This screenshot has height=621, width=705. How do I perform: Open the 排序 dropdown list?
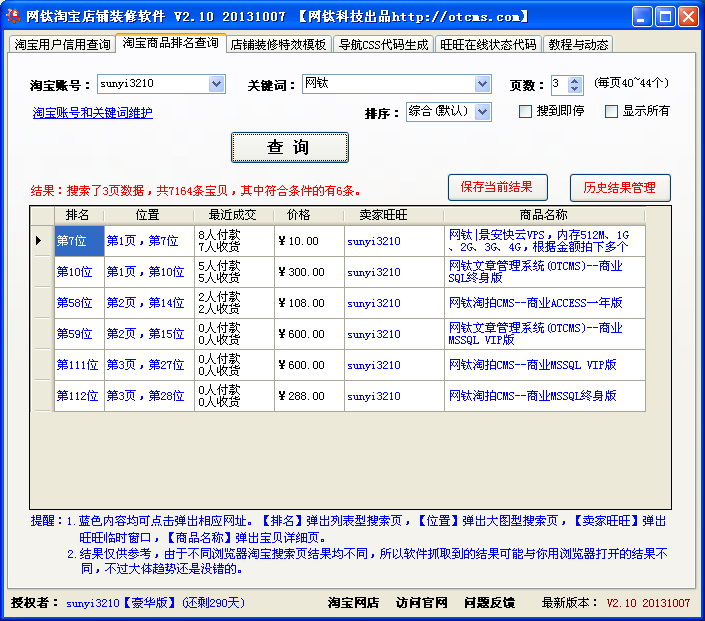(x=482, y=112)
